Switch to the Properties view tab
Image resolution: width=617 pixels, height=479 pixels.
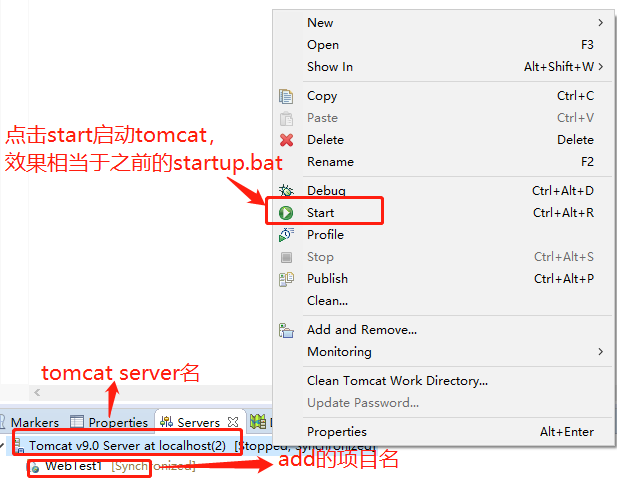coord(109,422)
